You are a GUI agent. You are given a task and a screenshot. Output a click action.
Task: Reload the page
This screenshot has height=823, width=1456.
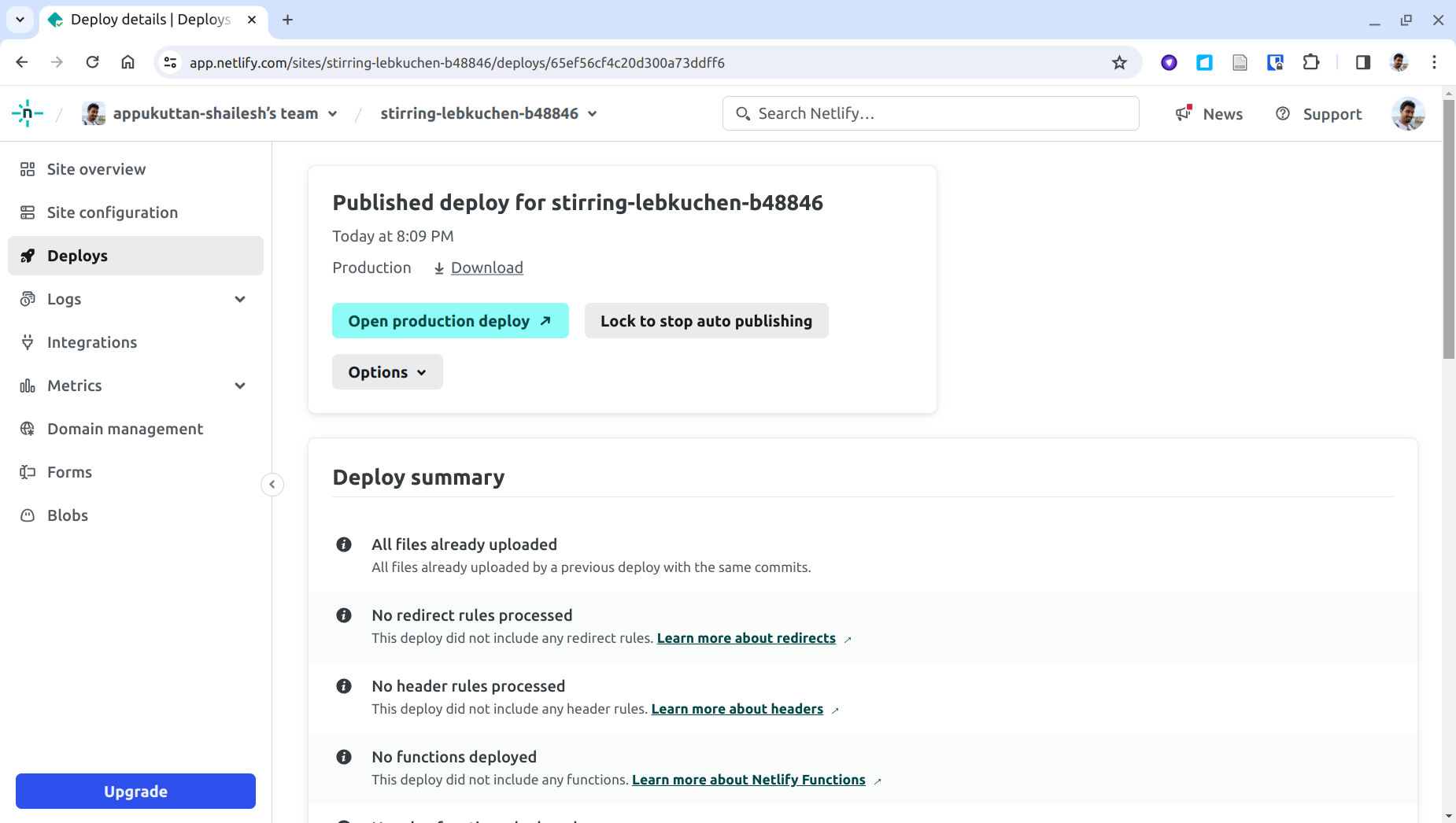92,62
